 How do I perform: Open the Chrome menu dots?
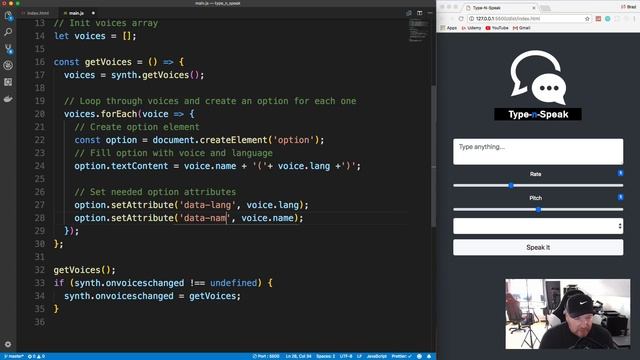(x=635, y=19)
